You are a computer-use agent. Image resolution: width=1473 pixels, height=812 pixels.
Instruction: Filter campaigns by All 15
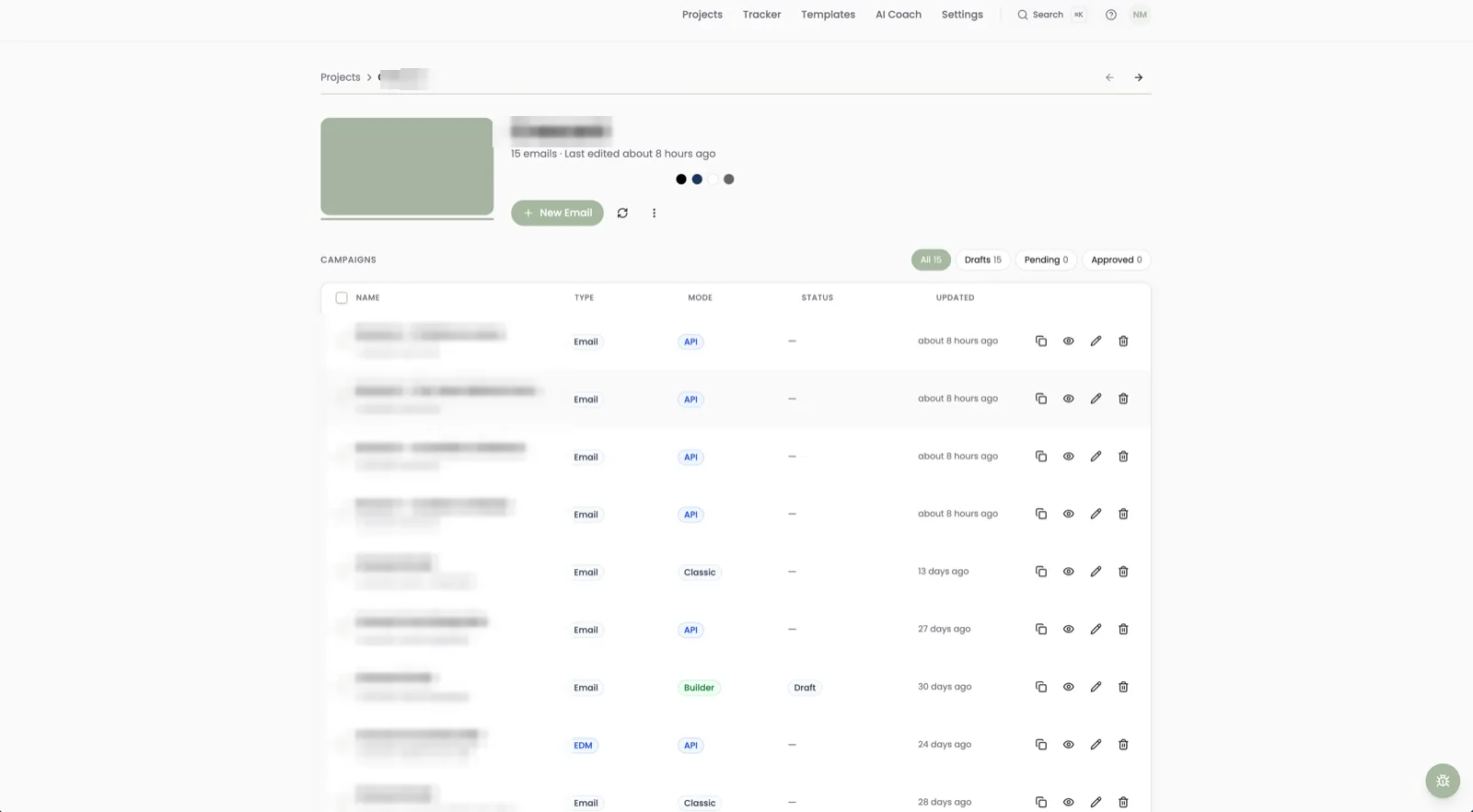931,260
